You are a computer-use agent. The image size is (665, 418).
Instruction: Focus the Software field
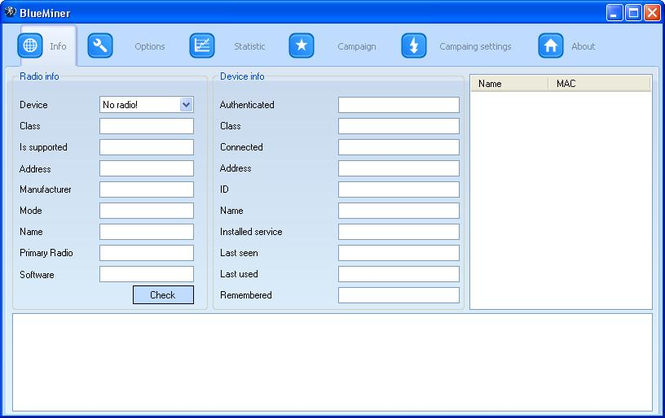(x=146, y=274)
